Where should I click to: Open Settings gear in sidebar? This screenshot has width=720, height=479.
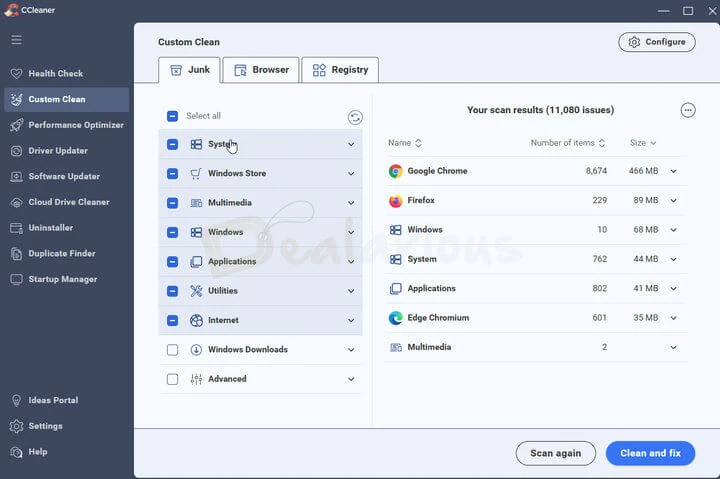[45, 426]
